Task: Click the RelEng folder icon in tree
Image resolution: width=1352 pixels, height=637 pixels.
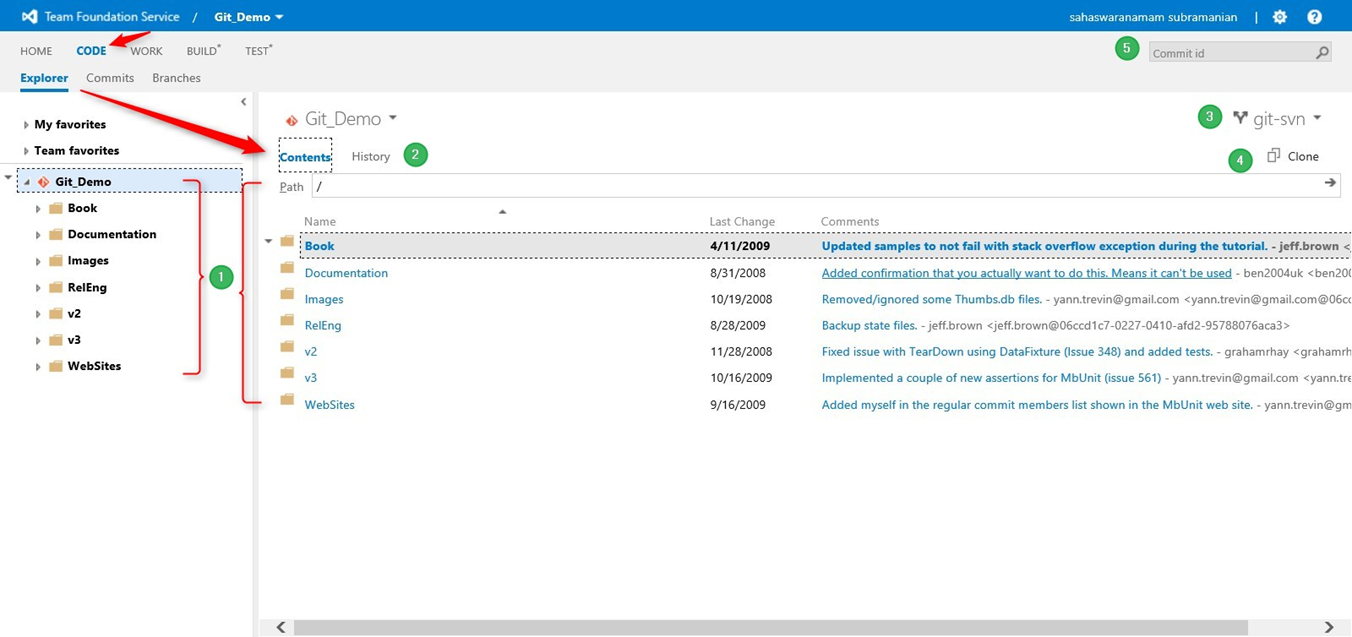Action: click(x=56, y=287)
